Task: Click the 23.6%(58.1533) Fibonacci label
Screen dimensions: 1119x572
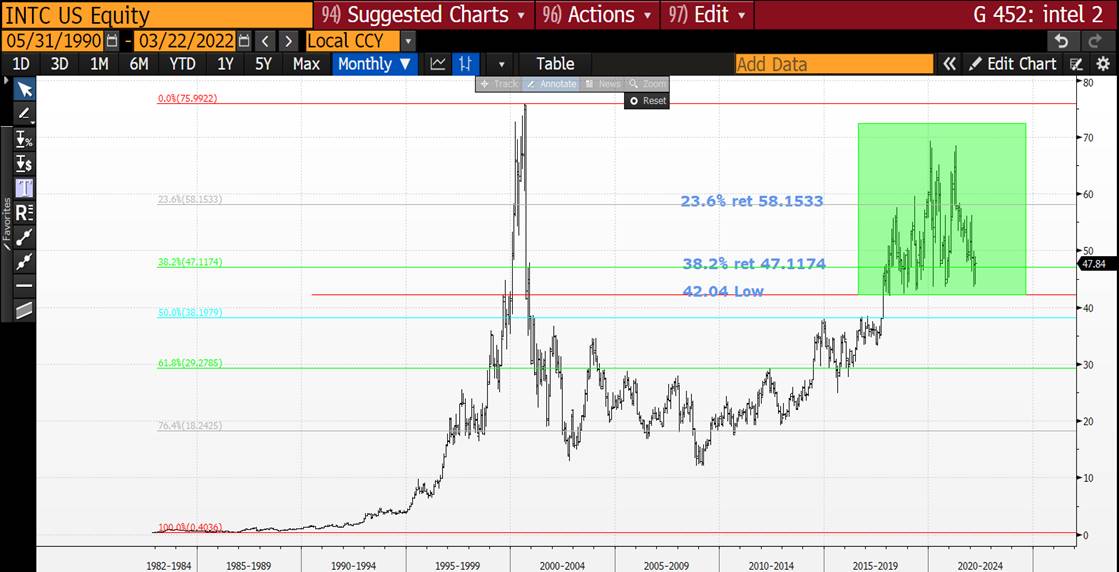Action: (190, 200)
